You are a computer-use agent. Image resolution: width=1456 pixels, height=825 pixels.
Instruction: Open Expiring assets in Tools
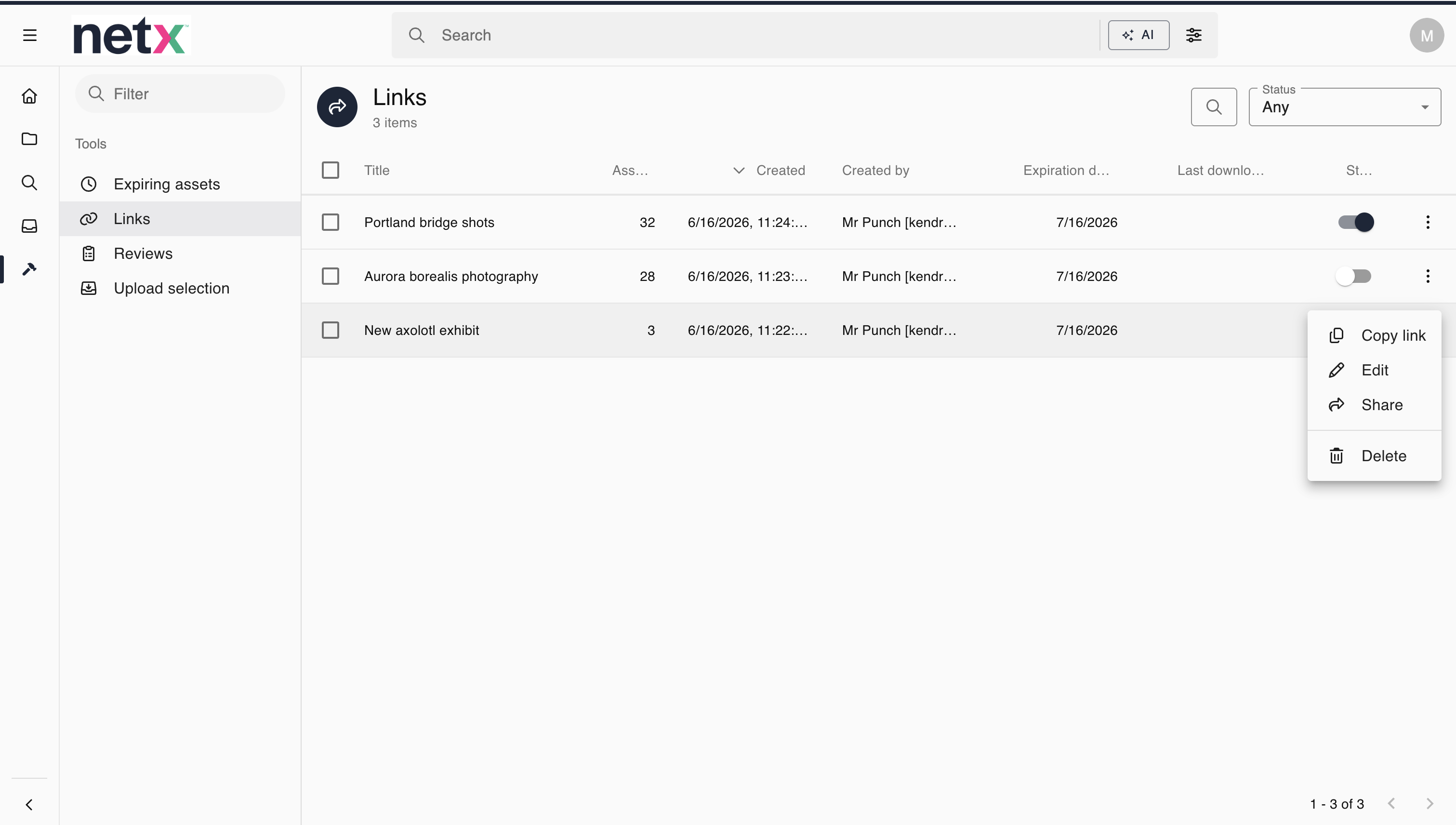(x=180, y=184)
